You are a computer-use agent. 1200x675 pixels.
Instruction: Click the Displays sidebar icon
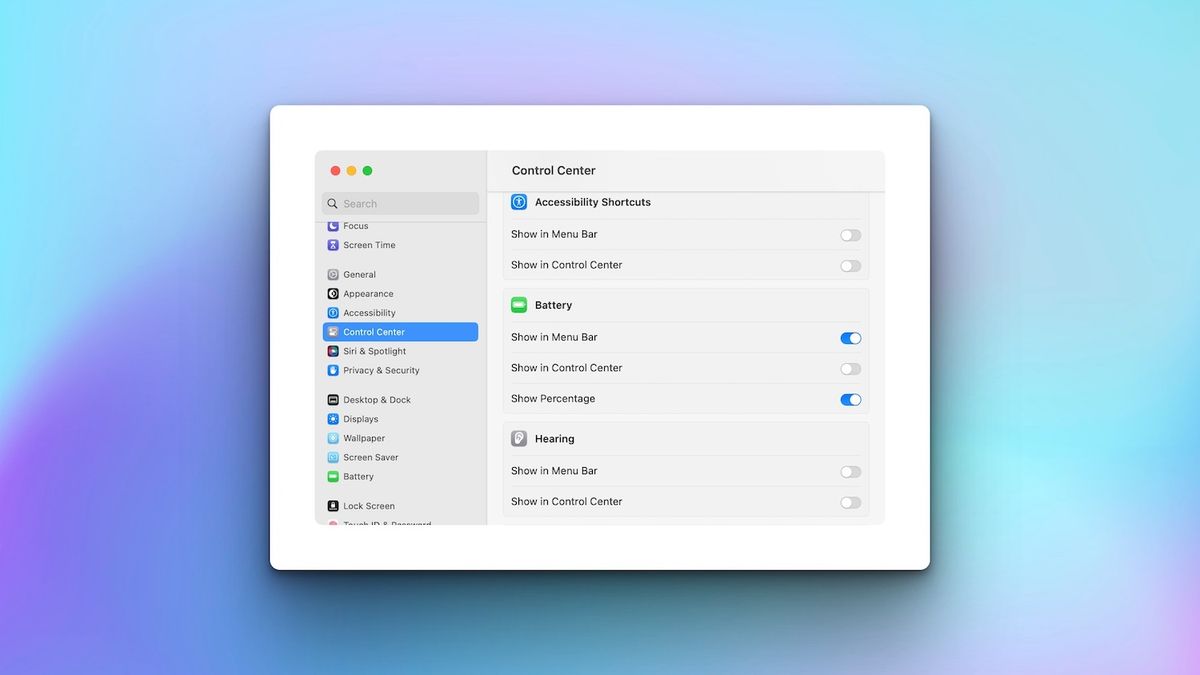[x=332, y=418]
